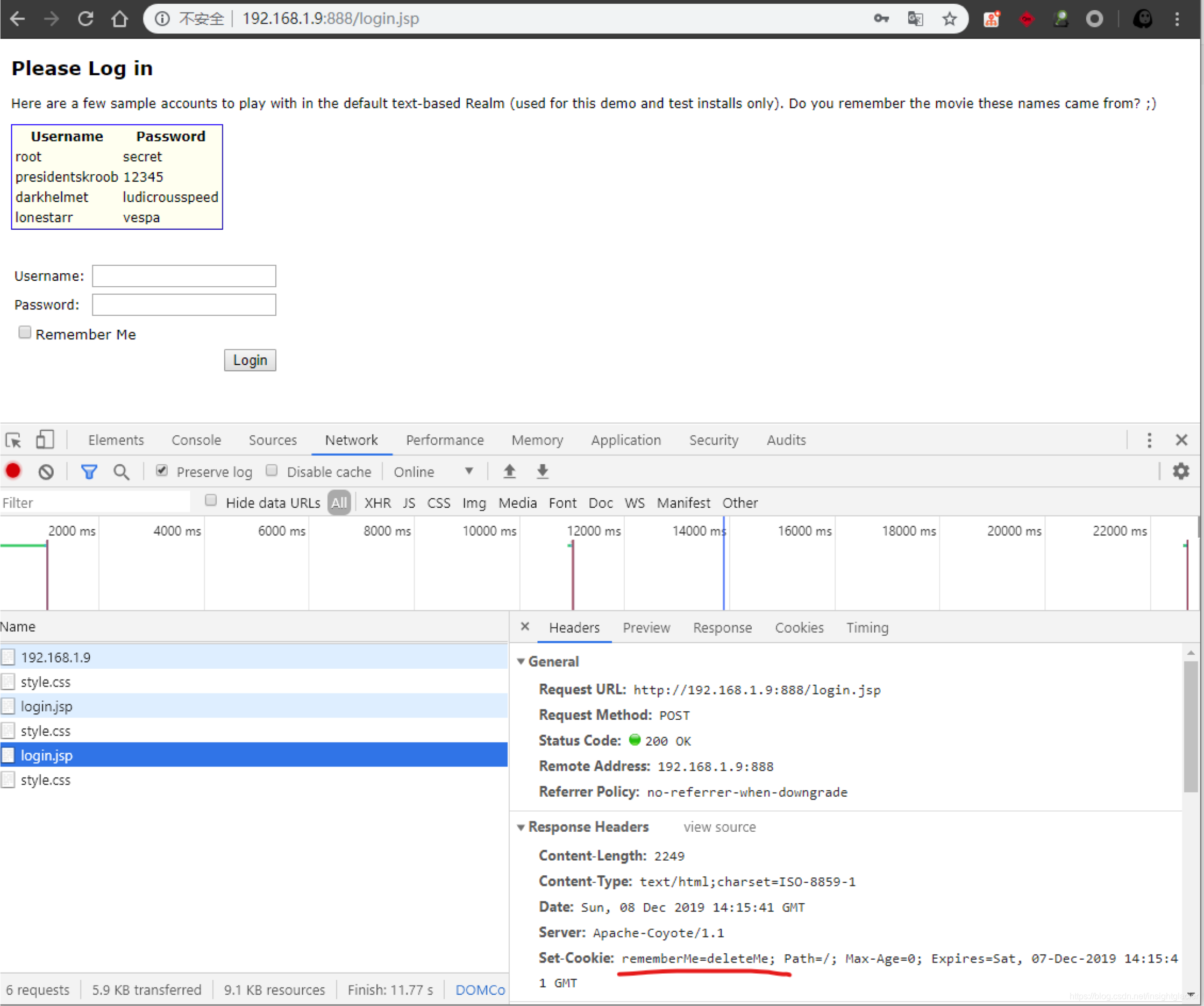The height and width of the screenshot is (1006, 1204).
Task: Close the DevTools panel
Action: (1181, 440)
